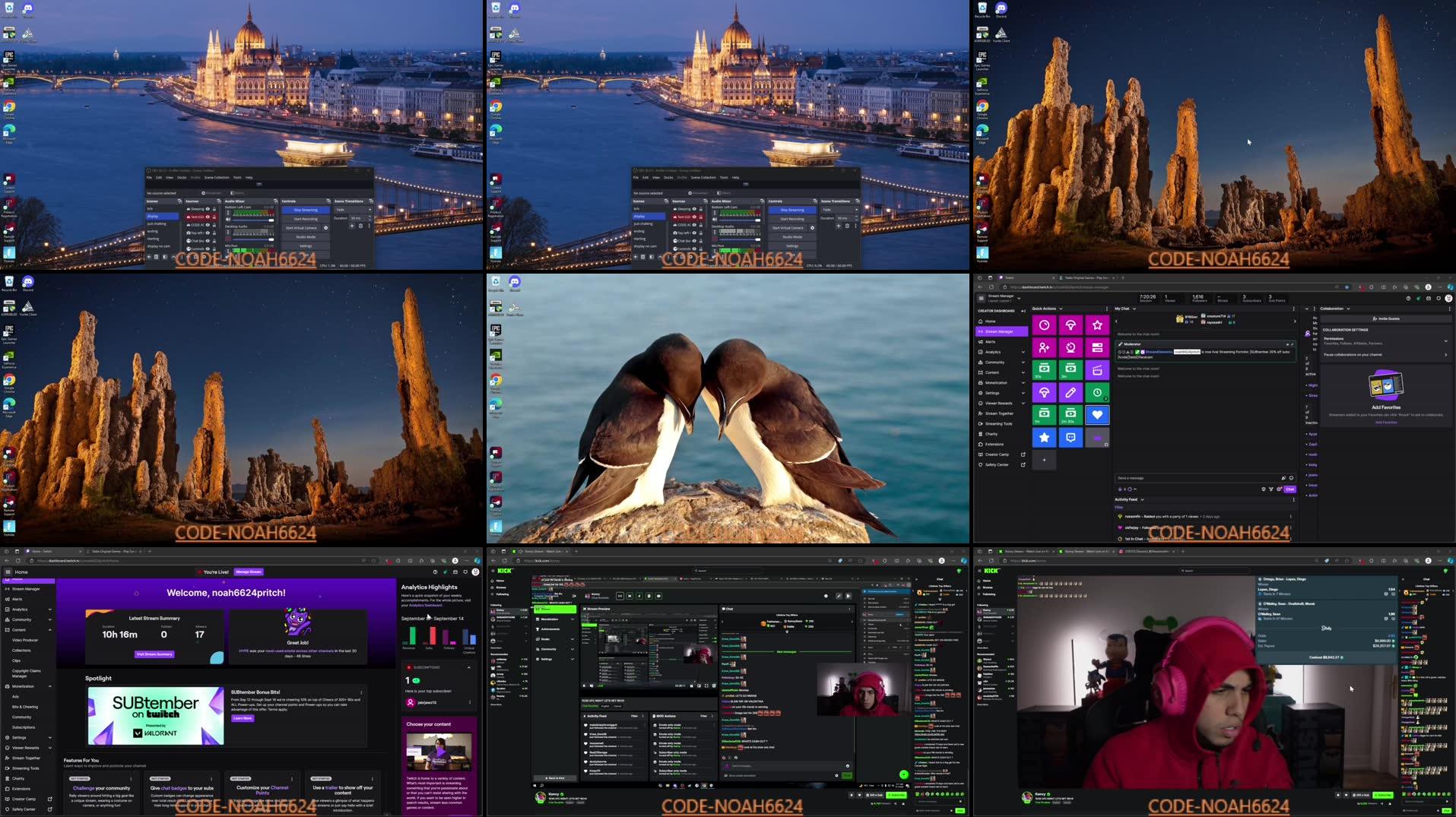Click Learn More on the SUBtember spotlight
The height and width of the screenshot is (817, 1456).
[x=243, y=718]
